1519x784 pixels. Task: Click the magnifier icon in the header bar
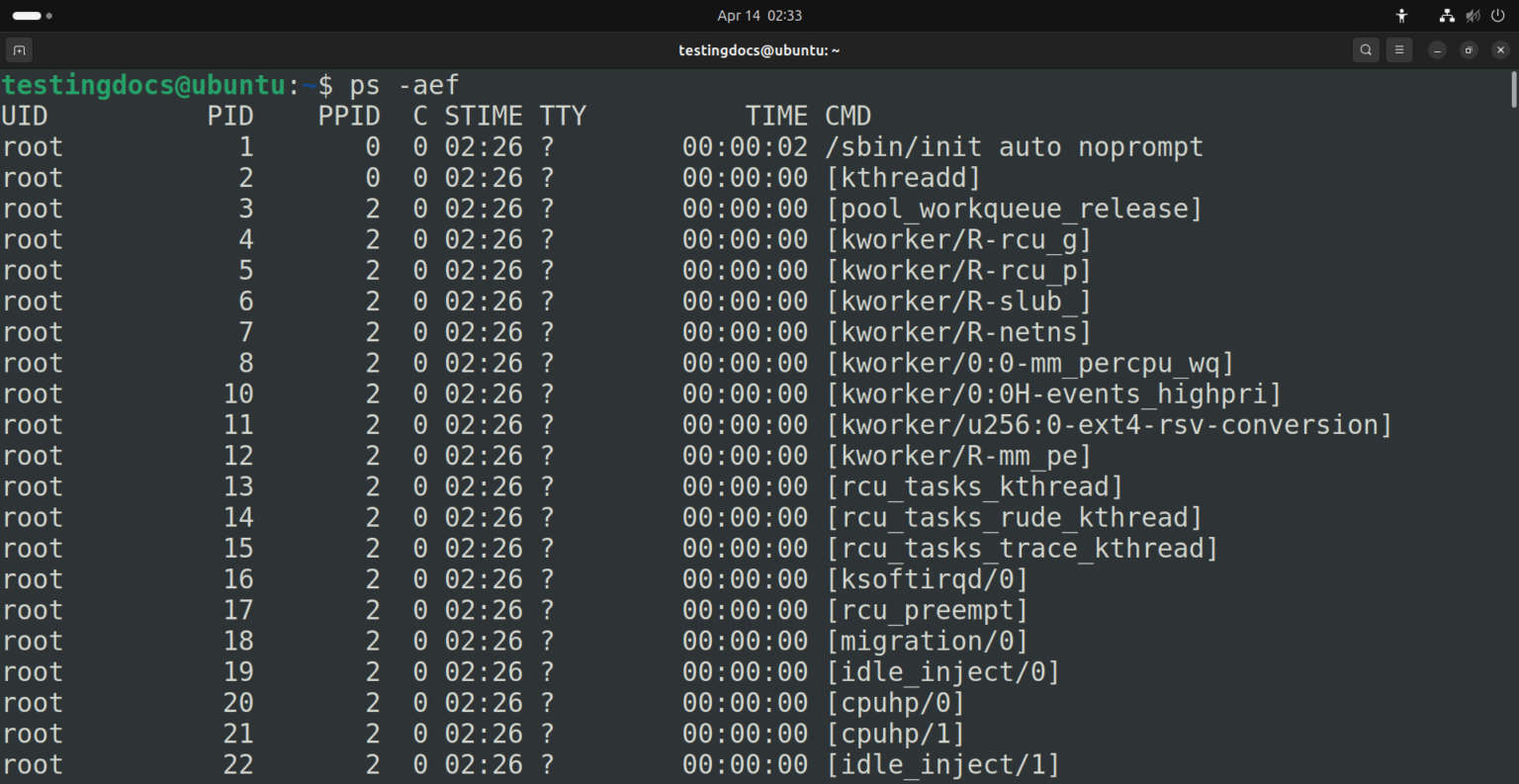[x=1366, y=49]
